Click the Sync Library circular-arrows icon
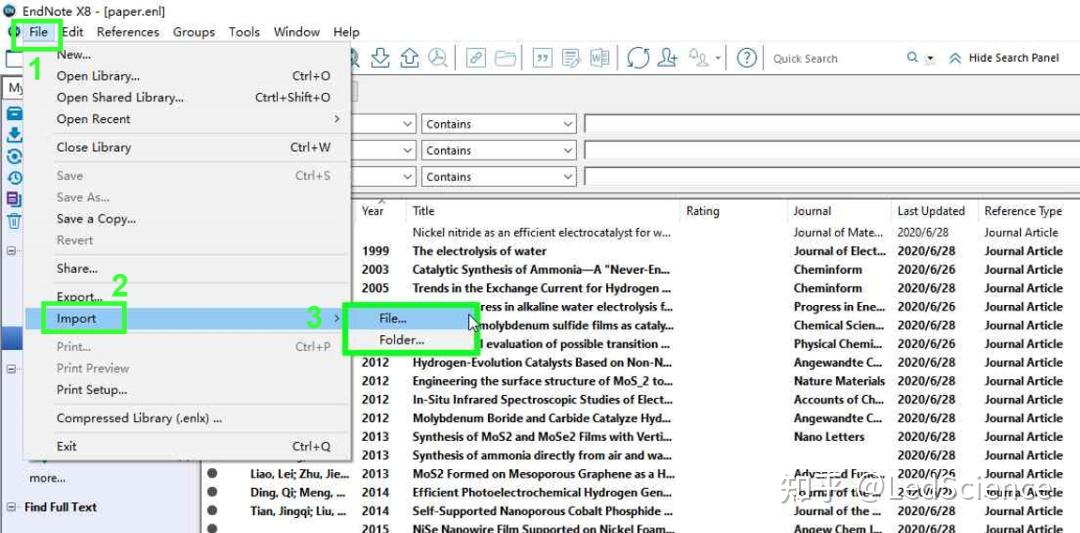 coord(638,59)
